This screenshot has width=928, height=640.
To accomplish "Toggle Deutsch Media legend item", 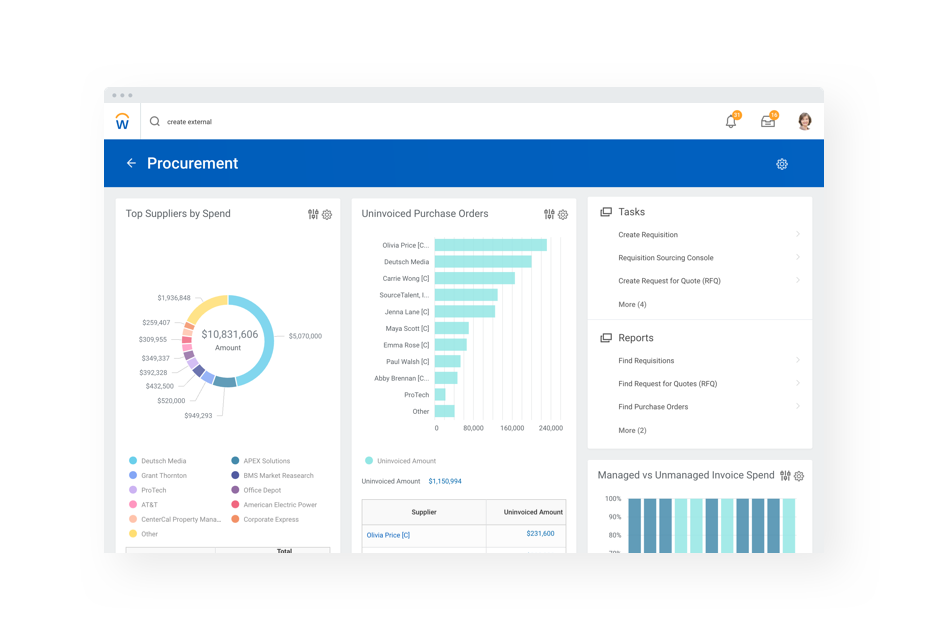I will [x=162, y=461].
